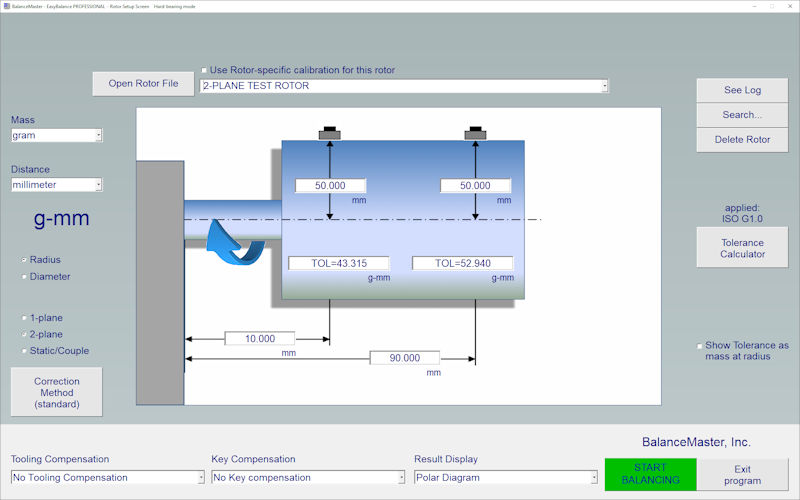Click the left plane radius field 50.000

[330, 186]
